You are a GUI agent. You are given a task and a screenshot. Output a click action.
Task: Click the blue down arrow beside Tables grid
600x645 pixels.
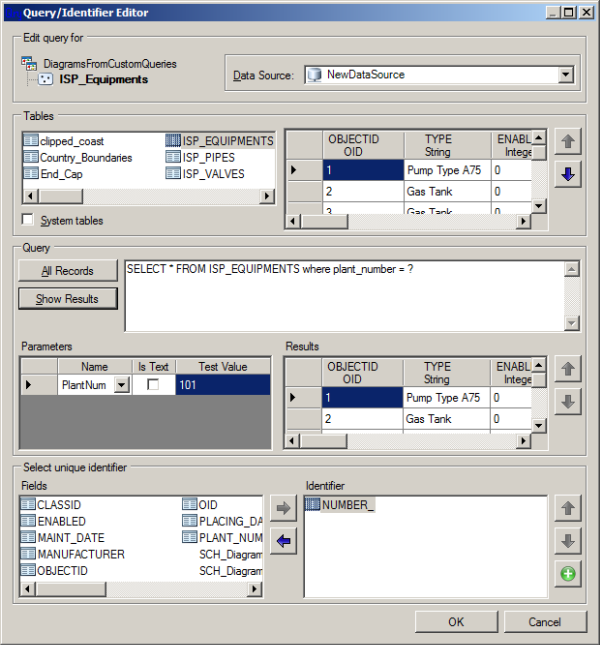[x=568, y=174]
